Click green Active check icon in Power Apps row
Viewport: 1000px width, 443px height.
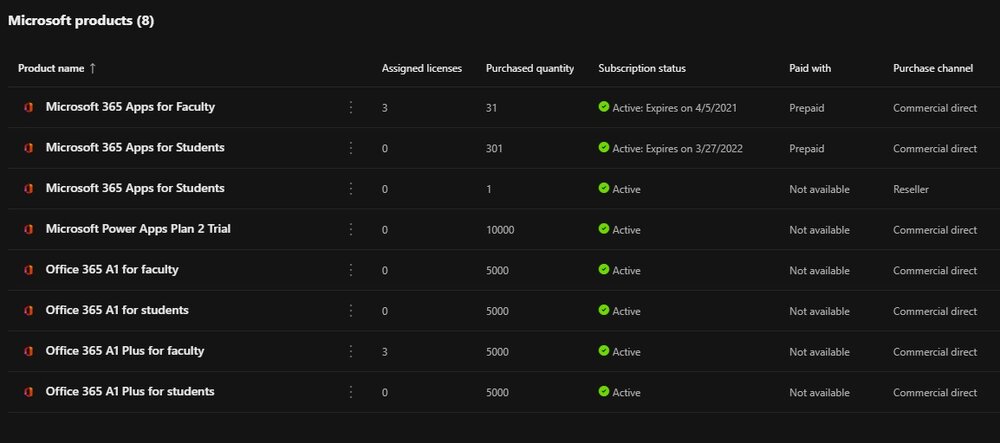pos(604,229)
